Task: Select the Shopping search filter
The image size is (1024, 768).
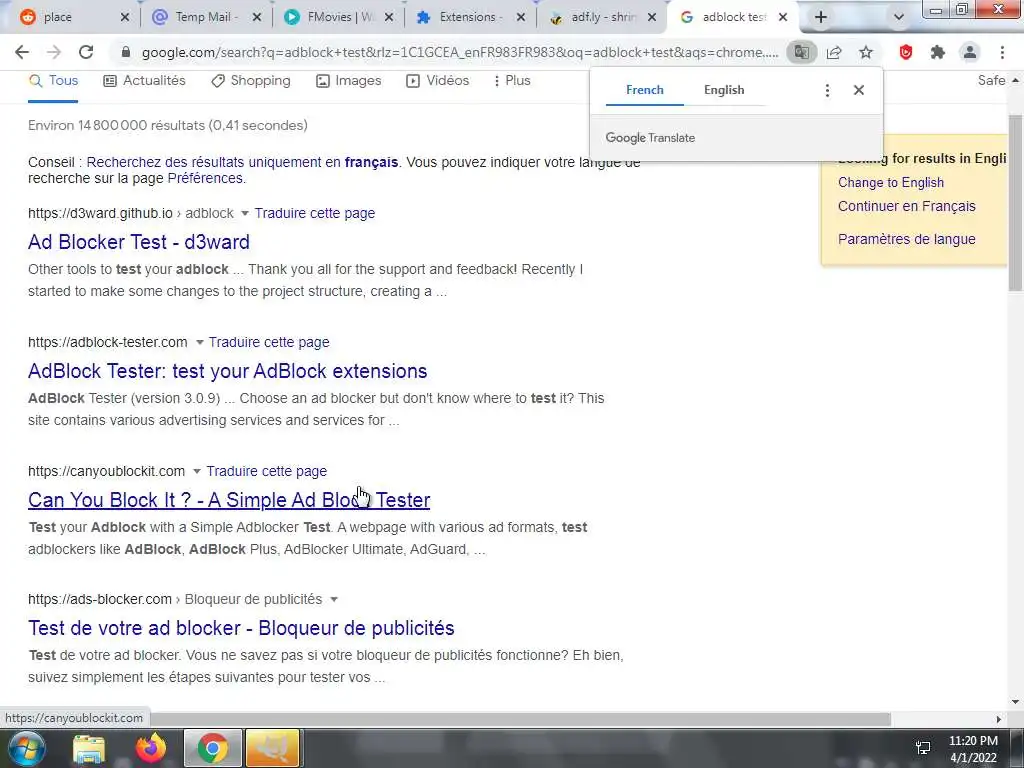Action: coord(251,81)
